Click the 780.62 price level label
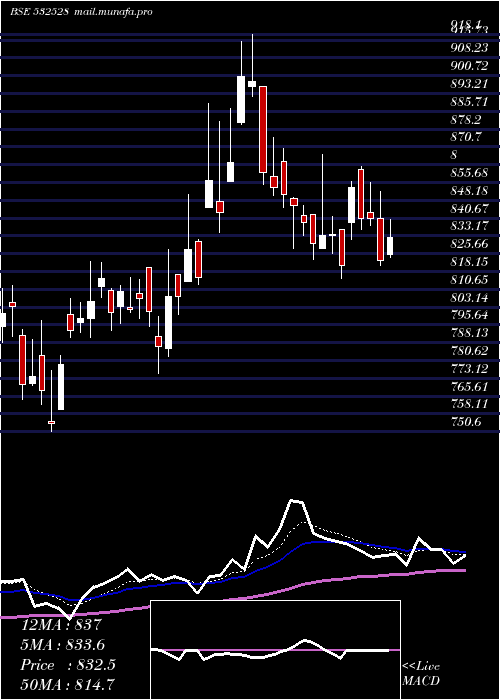The height and width of the screenshot is (700, 500). click(x=468, y=351)
